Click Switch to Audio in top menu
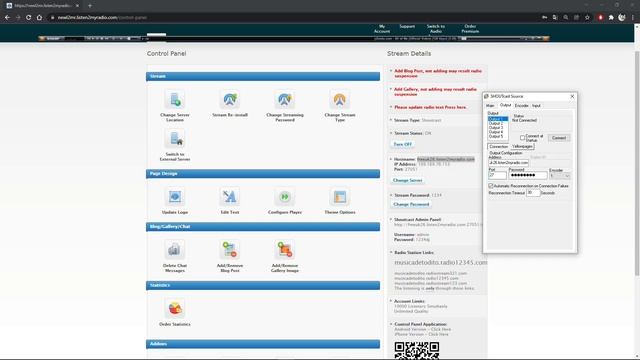640x360 pixels. coord(436,29)
